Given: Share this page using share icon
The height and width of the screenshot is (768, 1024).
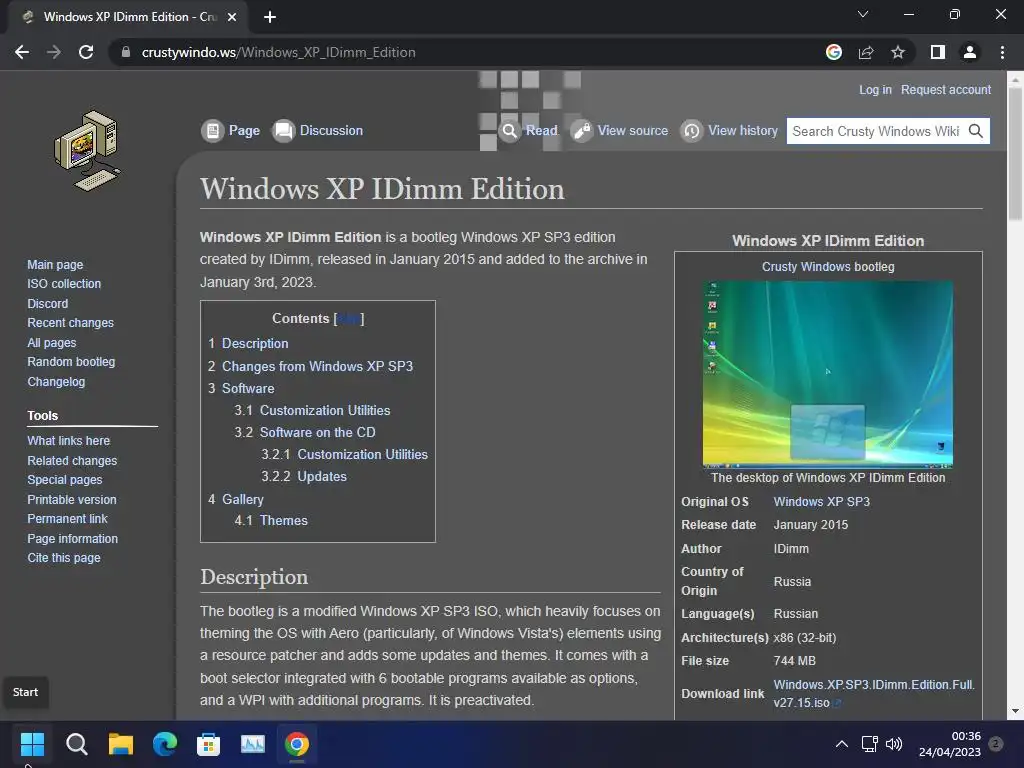Looking at the screenshot, I should tap(866, 52).
